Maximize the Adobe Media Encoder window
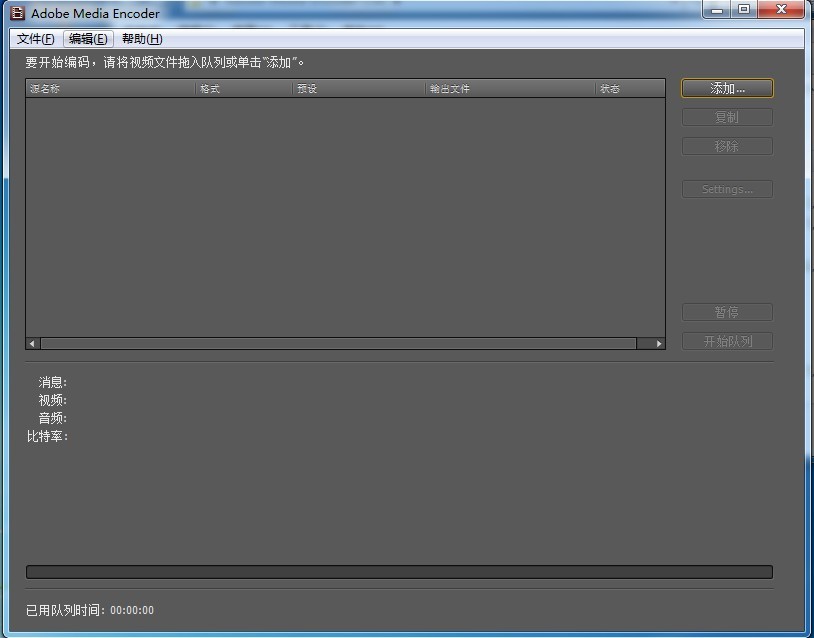 point(744,10)
